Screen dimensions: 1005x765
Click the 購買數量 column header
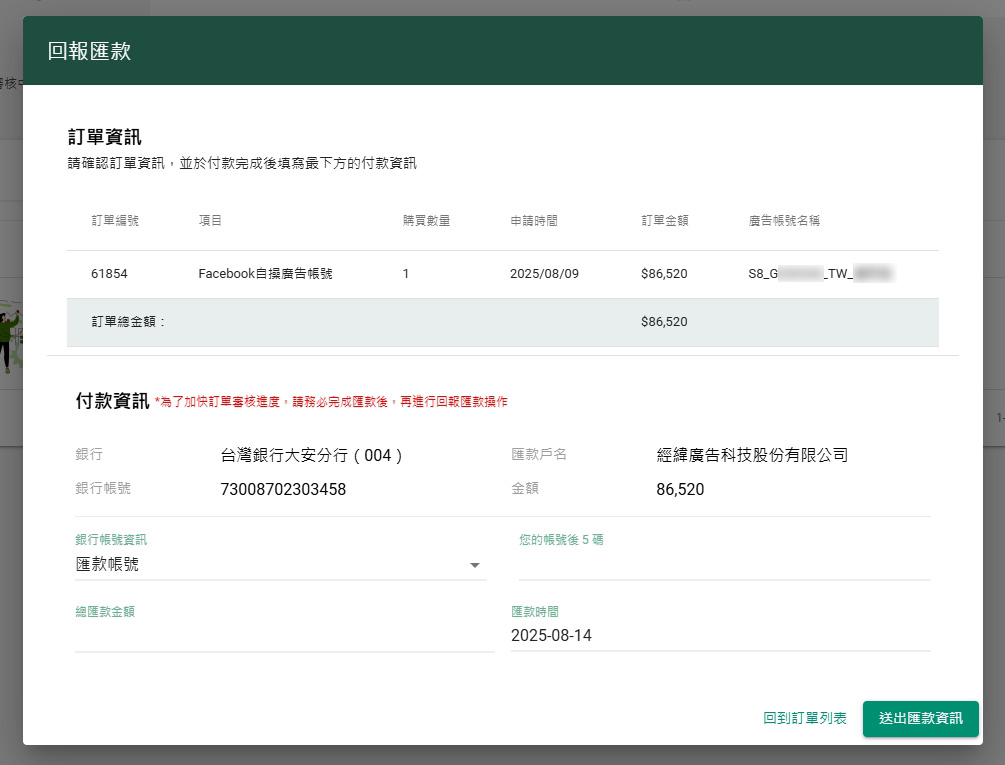426,220
